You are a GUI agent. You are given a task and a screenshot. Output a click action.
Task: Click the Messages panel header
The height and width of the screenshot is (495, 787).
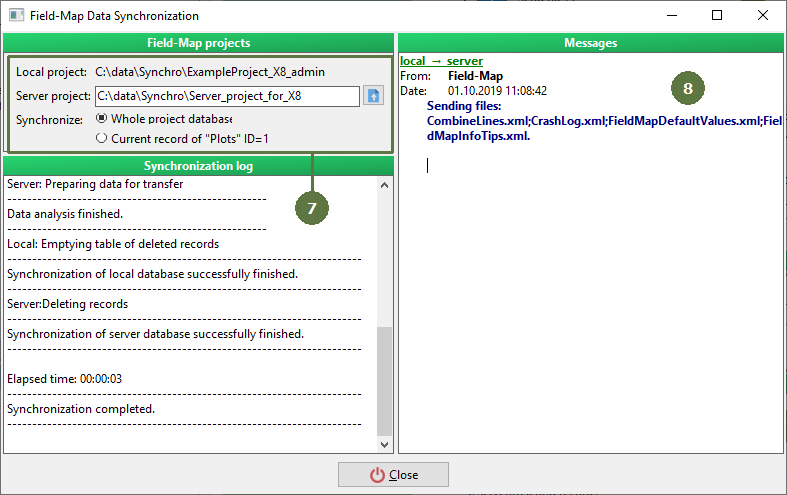[x=590, y=43]
